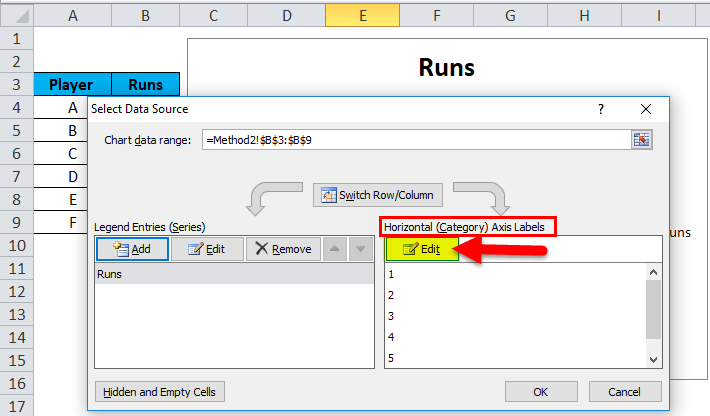Cancel the Select Data Source dialog

pyautogui.click(x=624, y=392)
